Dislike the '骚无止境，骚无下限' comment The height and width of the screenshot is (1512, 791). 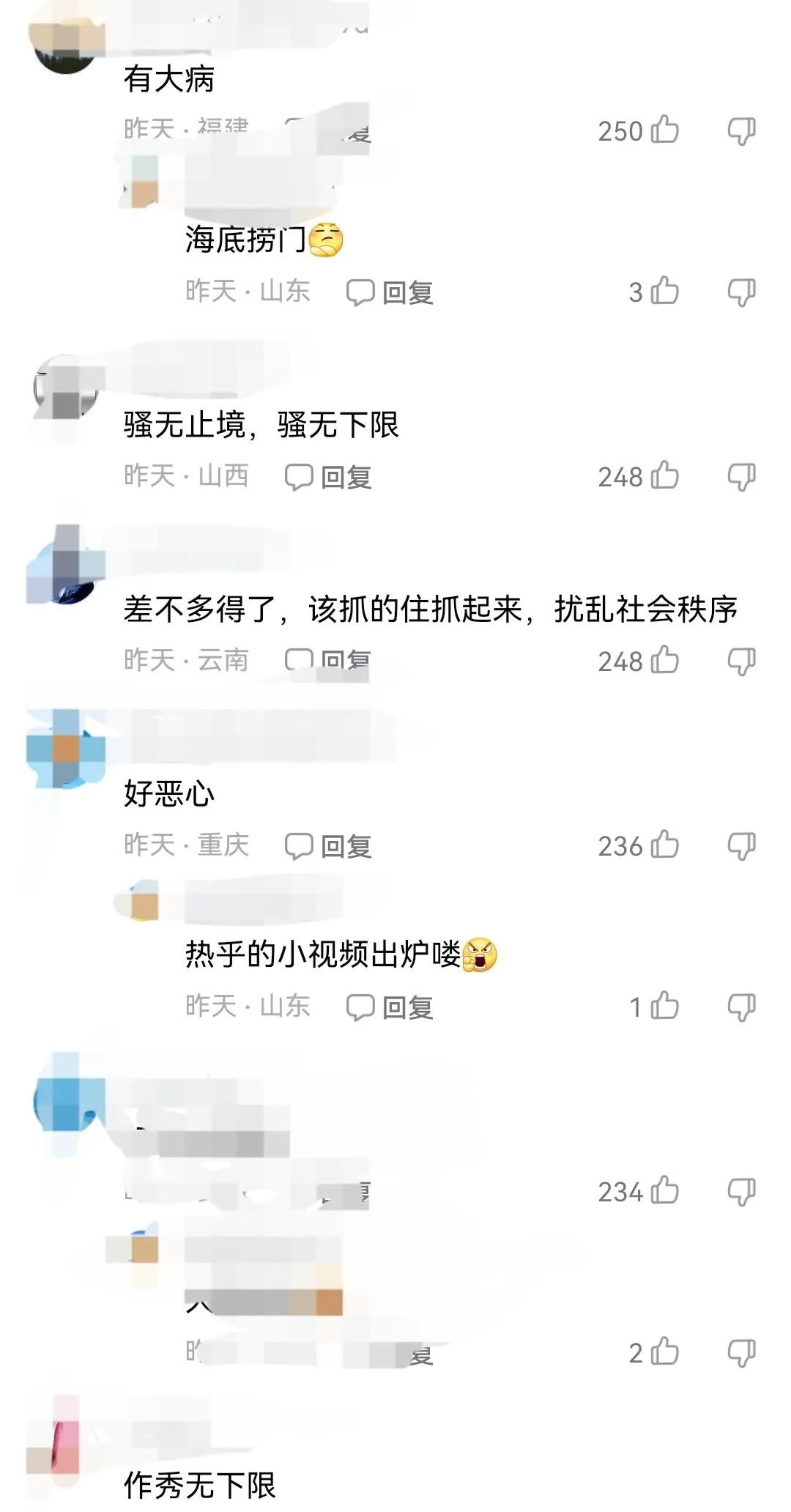pyautogui.click(x=741, y=477)
